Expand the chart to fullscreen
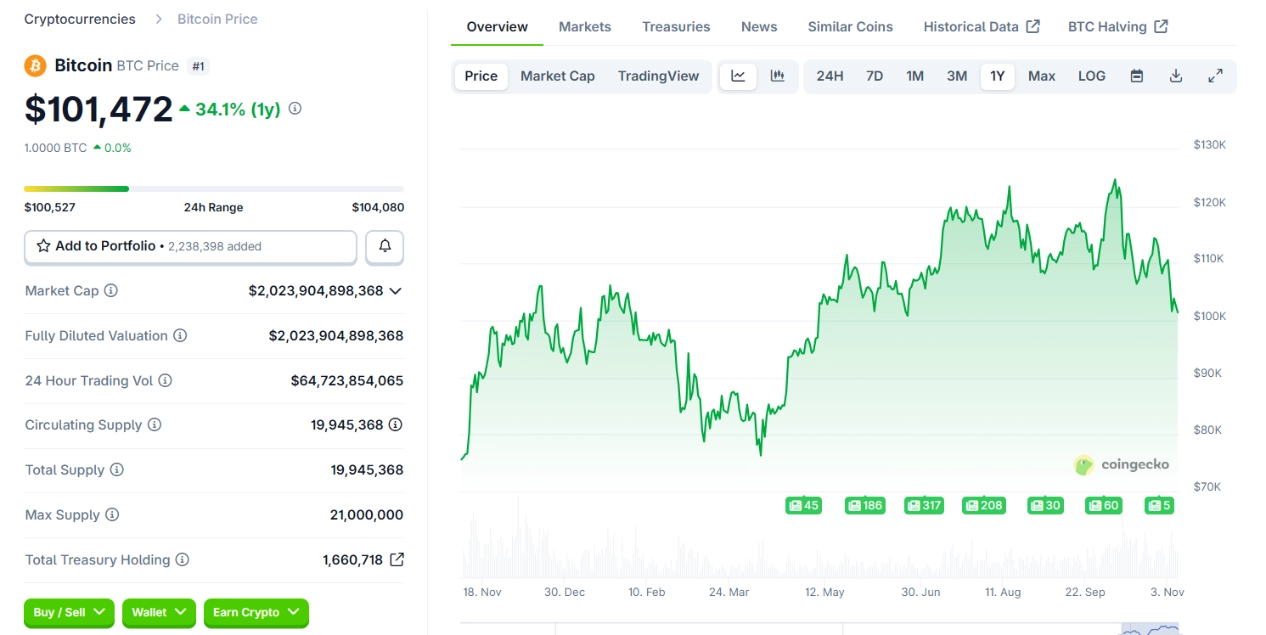The height and width of the screenshot is (635, 1266). pos(1215,75)
